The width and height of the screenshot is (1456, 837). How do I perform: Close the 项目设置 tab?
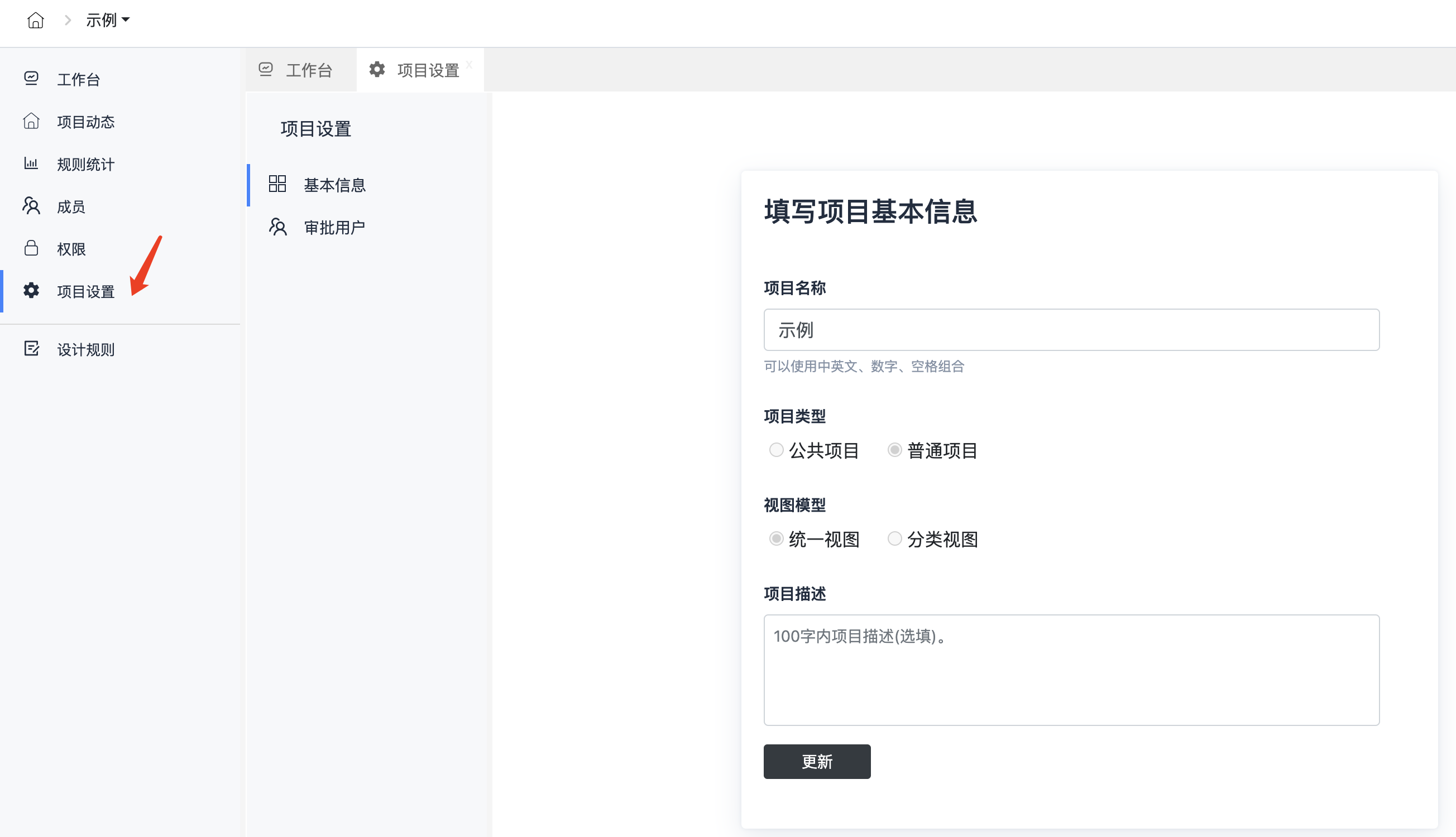pyautogui.click(x=469, y=64)
